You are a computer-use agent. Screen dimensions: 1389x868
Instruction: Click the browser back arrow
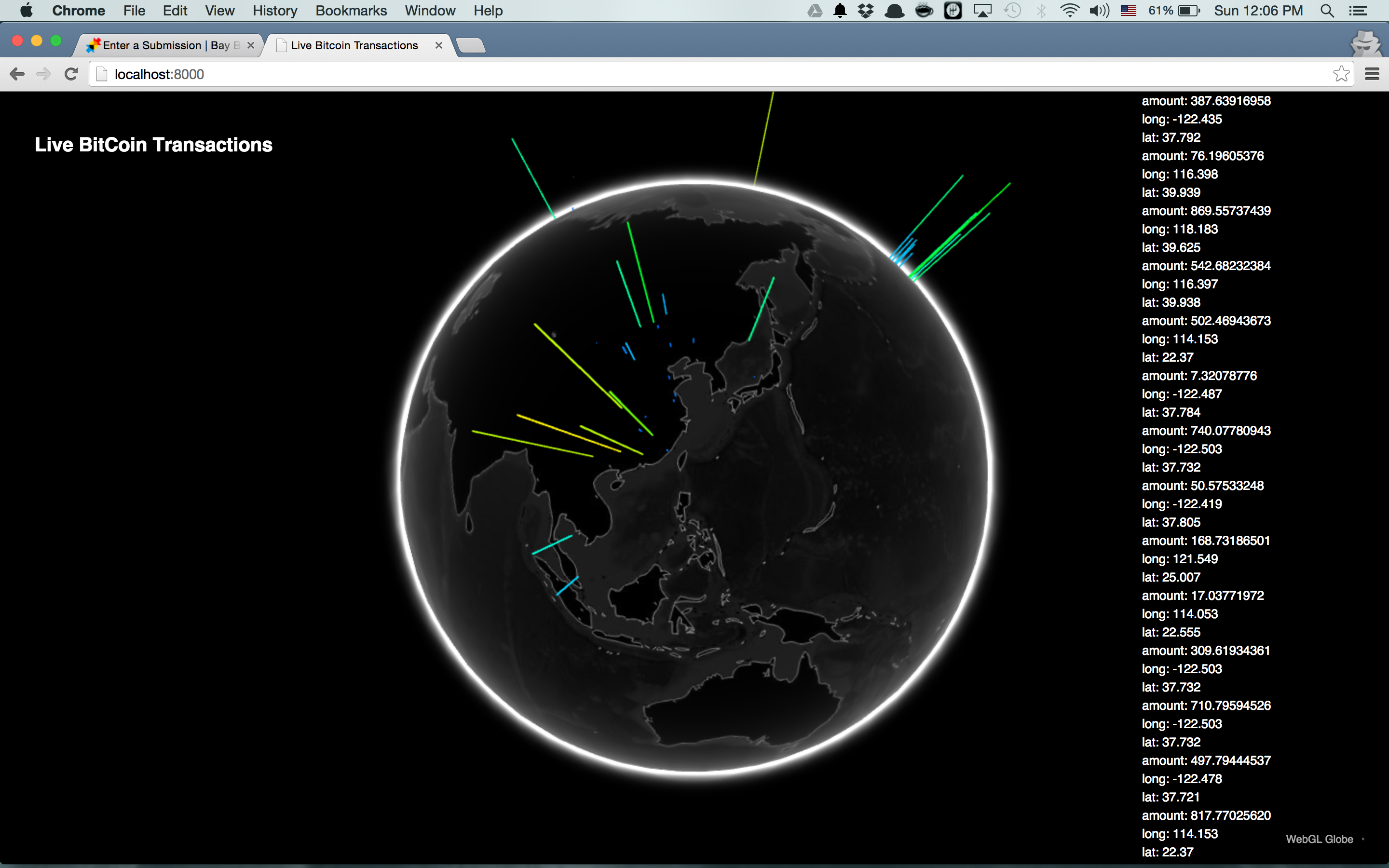(x=17, y=74)
